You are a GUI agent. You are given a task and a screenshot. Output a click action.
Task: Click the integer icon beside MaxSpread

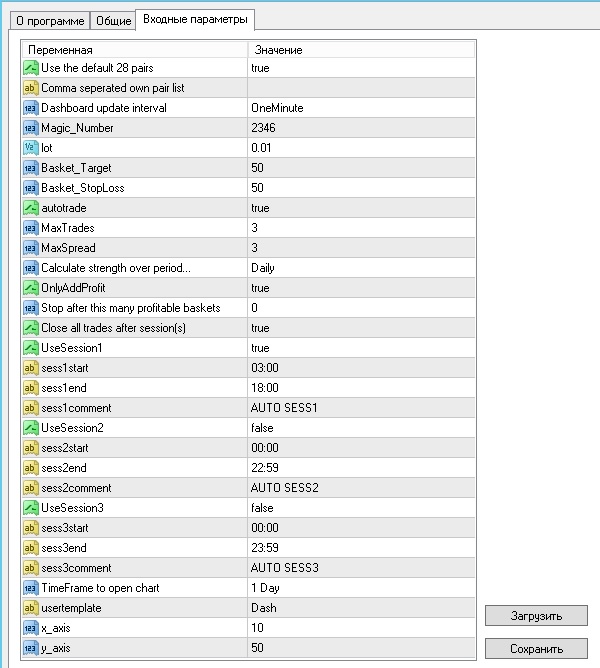[31, 248]
